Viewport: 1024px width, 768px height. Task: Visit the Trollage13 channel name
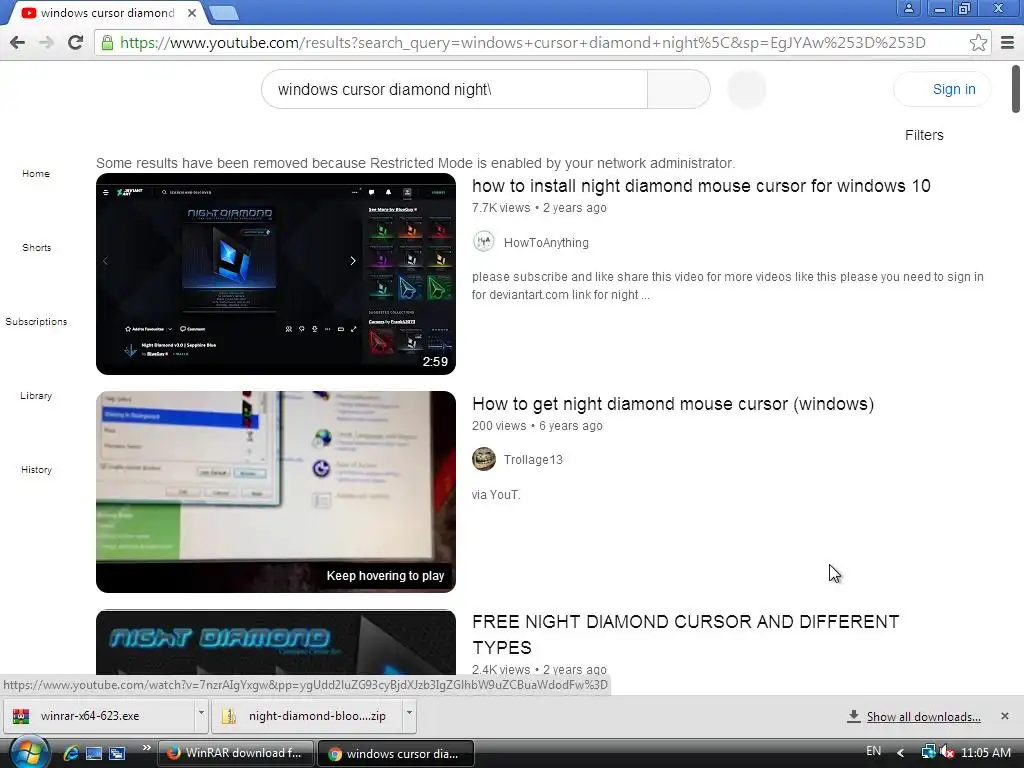coord(533,460)
